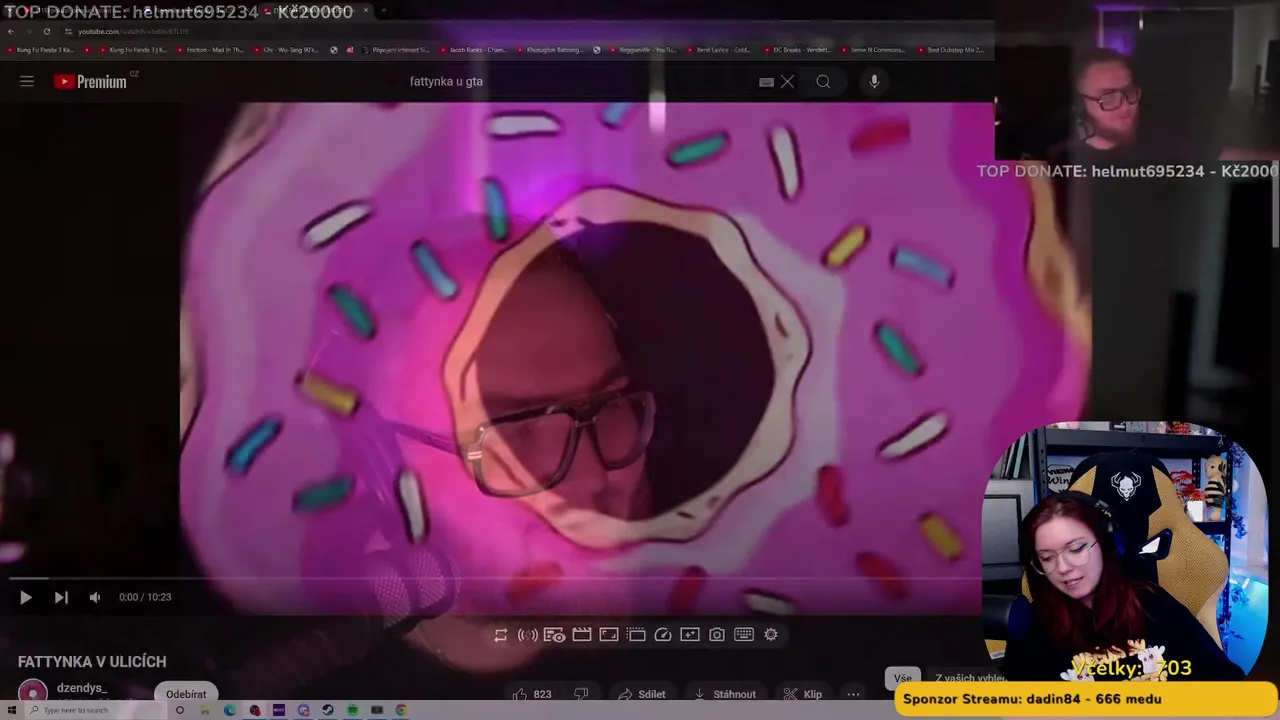Open the Windows Start menu
This screenshot has width=1280, height=720.
[x=12, y=710]
